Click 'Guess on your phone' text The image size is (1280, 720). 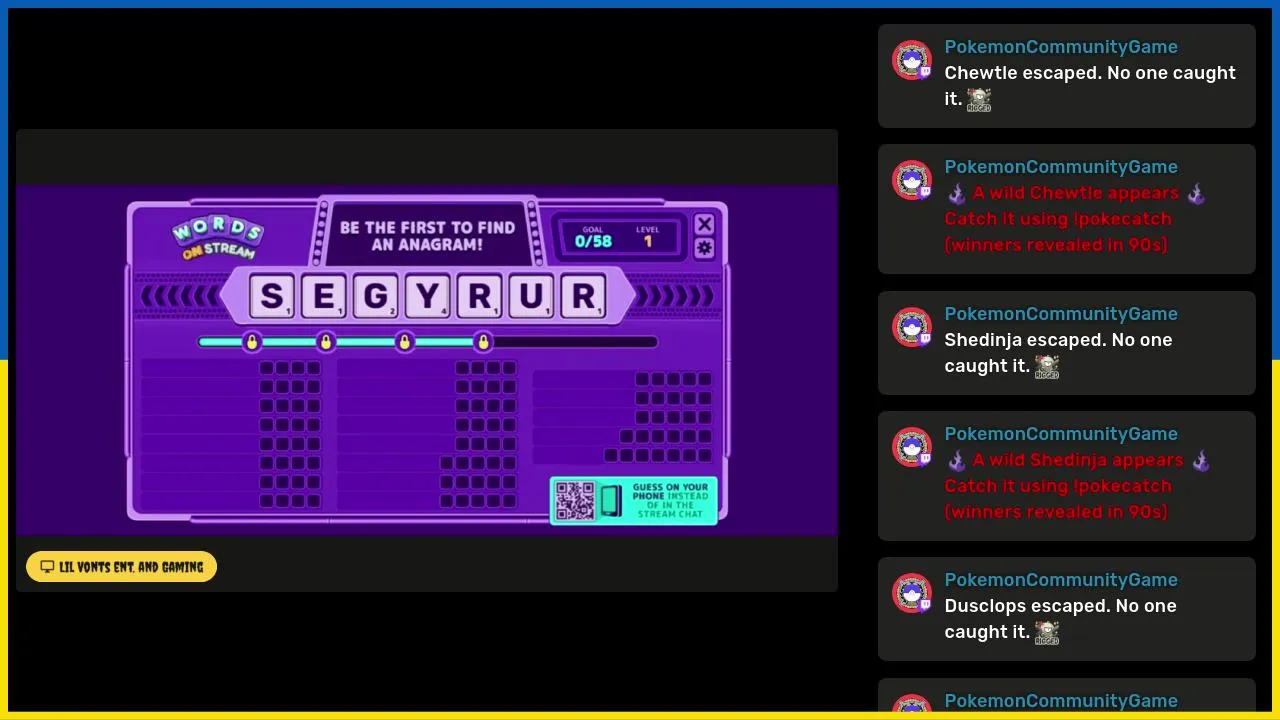tap(669, 500)
